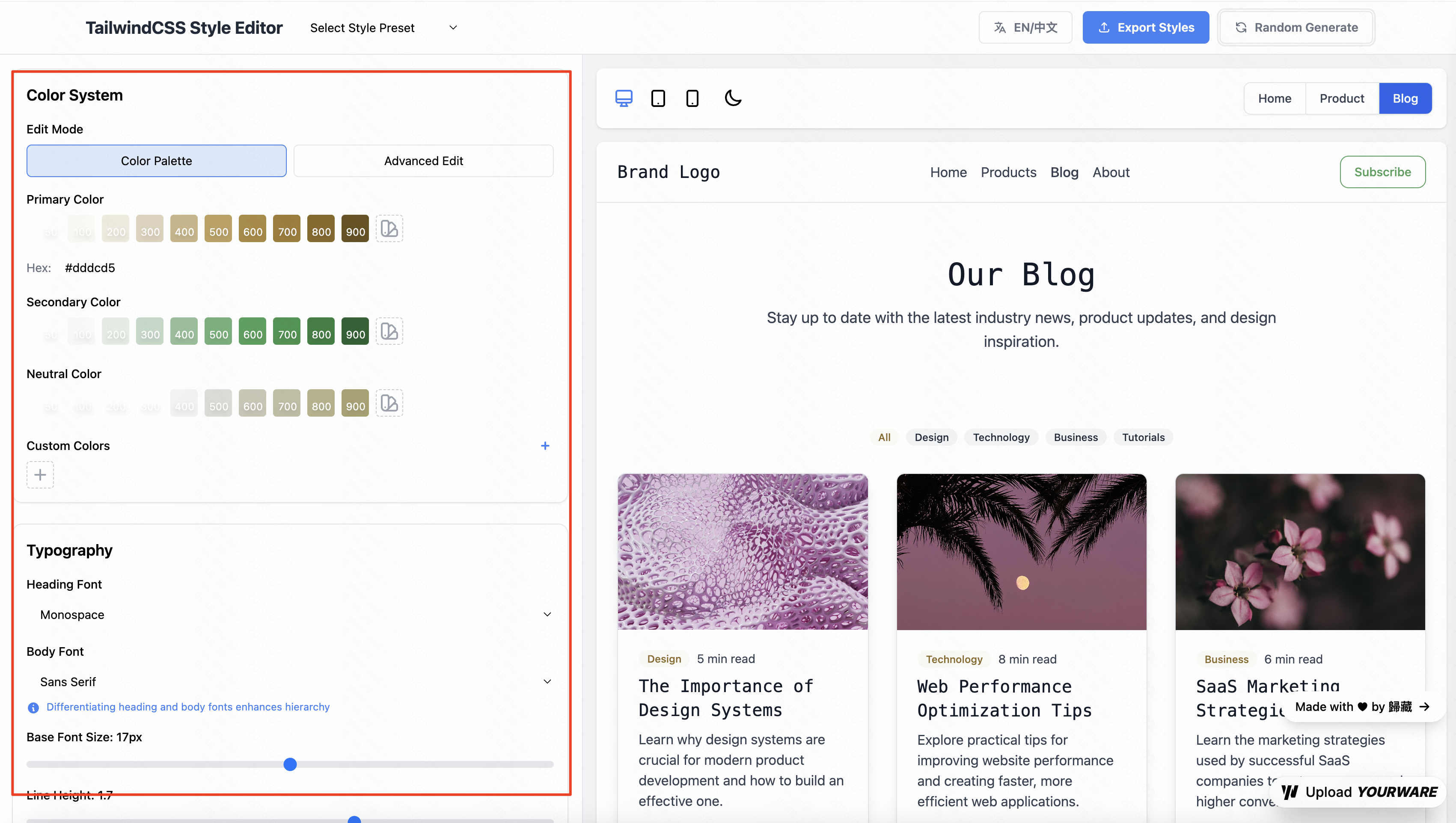The image size is (1456, 823).
Task: Toggle dark mode moon icon
Action: [733, 98]
